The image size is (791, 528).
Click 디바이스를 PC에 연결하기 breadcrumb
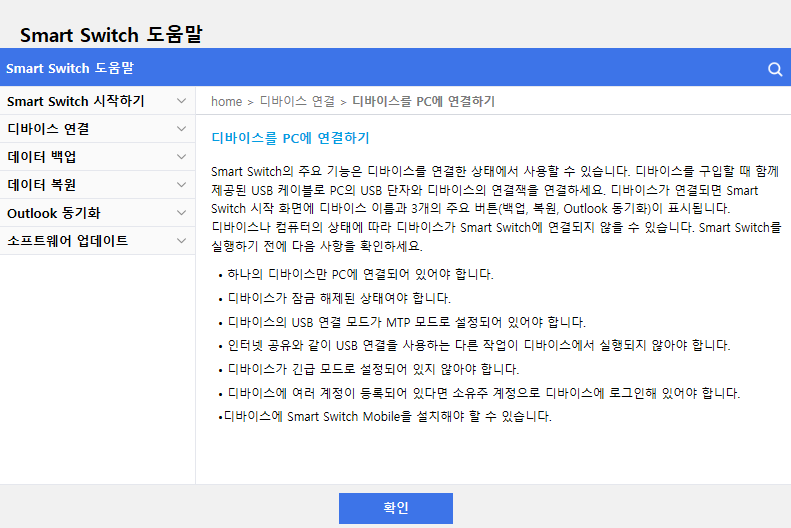pos(423,101)
